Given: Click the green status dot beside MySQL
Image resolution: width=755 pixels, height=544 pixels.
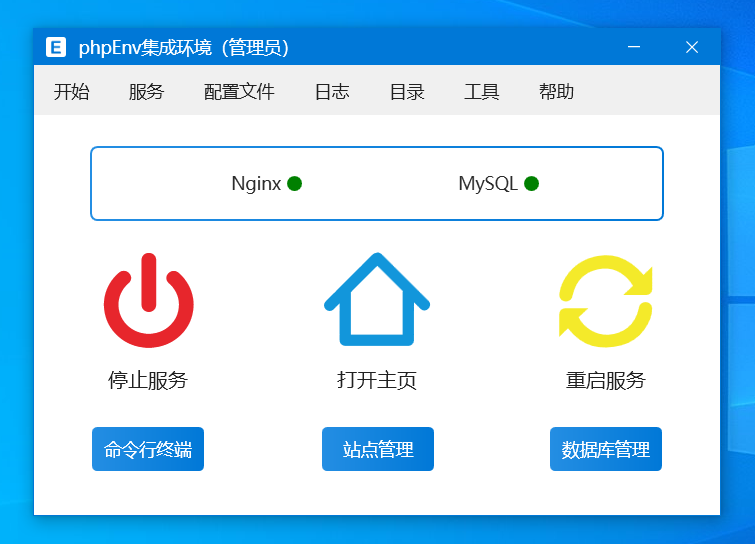Looking at the screenshot, I should [531, 183].
